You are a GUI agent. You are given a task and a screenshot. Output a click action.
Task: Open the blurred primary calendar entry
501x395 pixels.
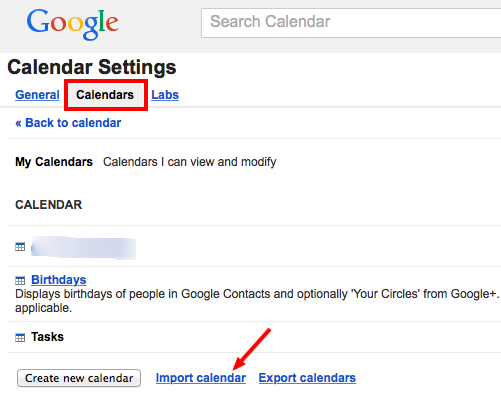coord(83,248)
